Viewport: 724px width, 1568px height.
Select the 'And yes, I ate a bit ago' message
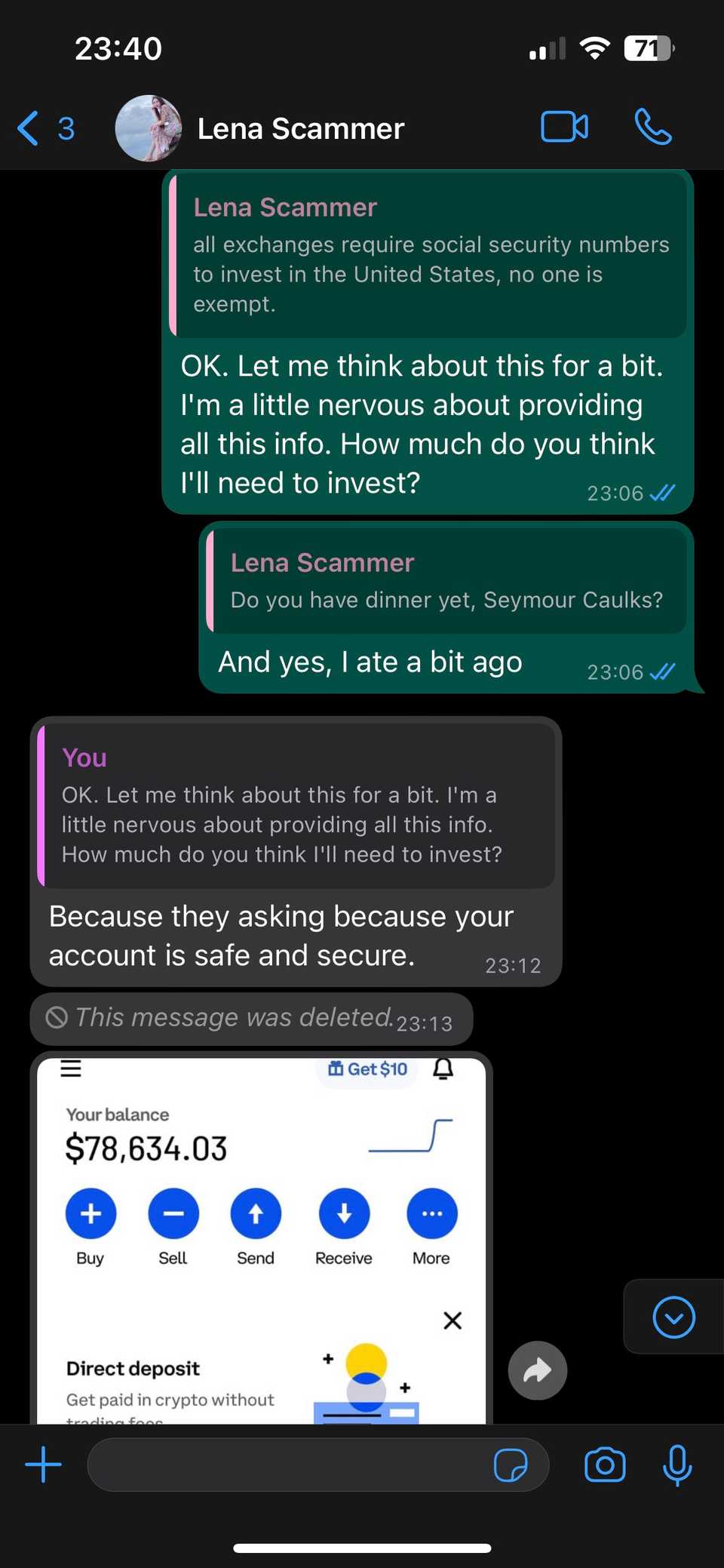[370, 663]
